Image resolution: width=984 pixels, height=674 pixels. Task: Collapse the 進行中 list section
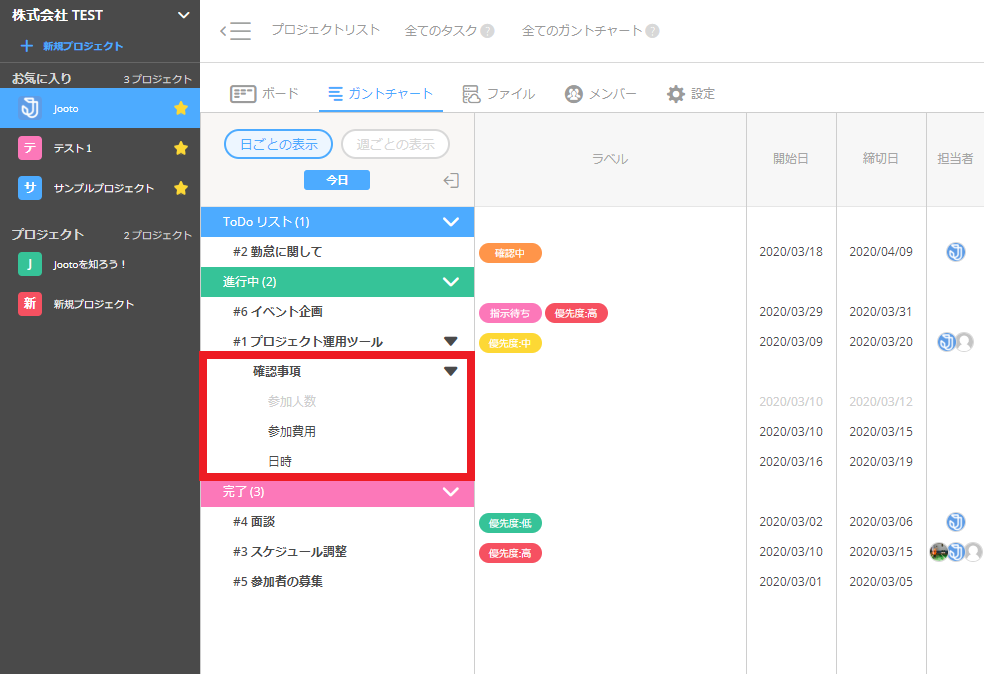tap(450, 282)
